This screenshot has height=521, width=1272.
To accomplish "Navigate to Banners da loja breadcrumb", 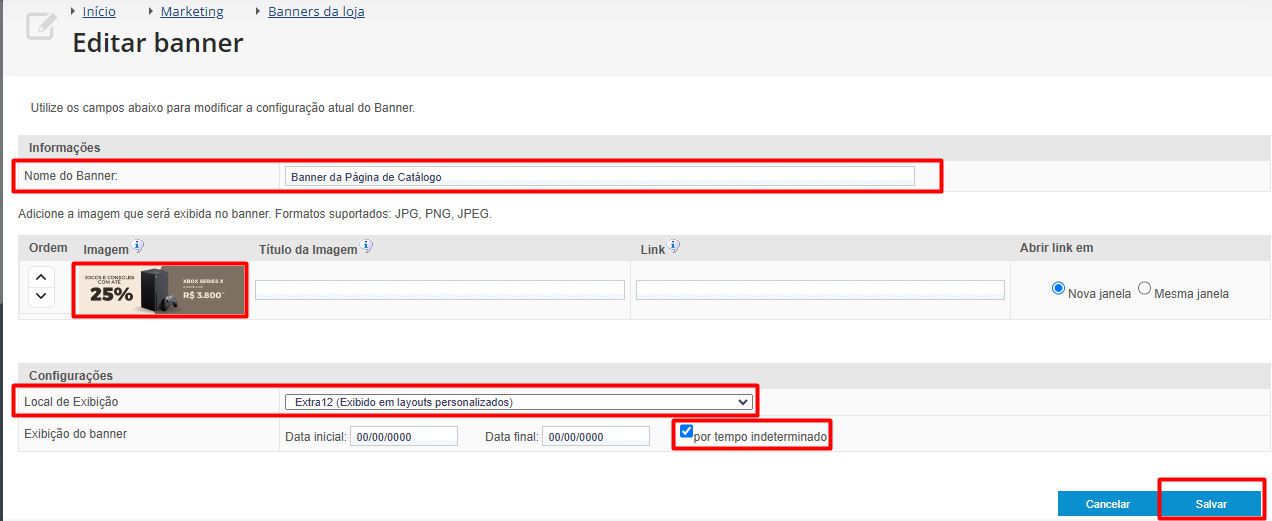I will click(x=316, y=12).
